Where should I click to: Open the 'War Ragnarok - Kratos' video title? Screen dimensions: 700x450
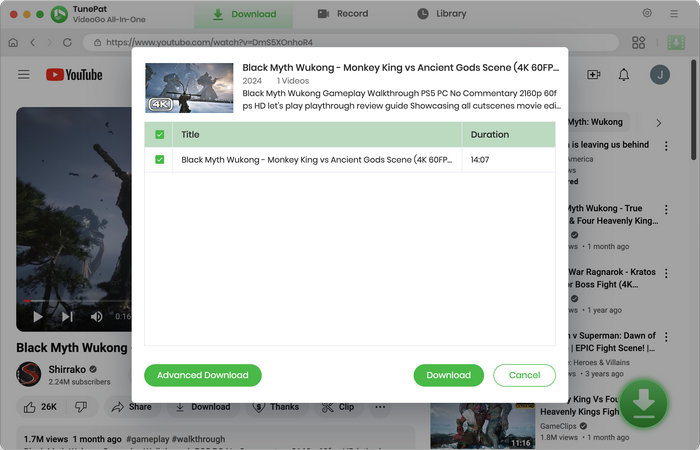pos(612,278)
